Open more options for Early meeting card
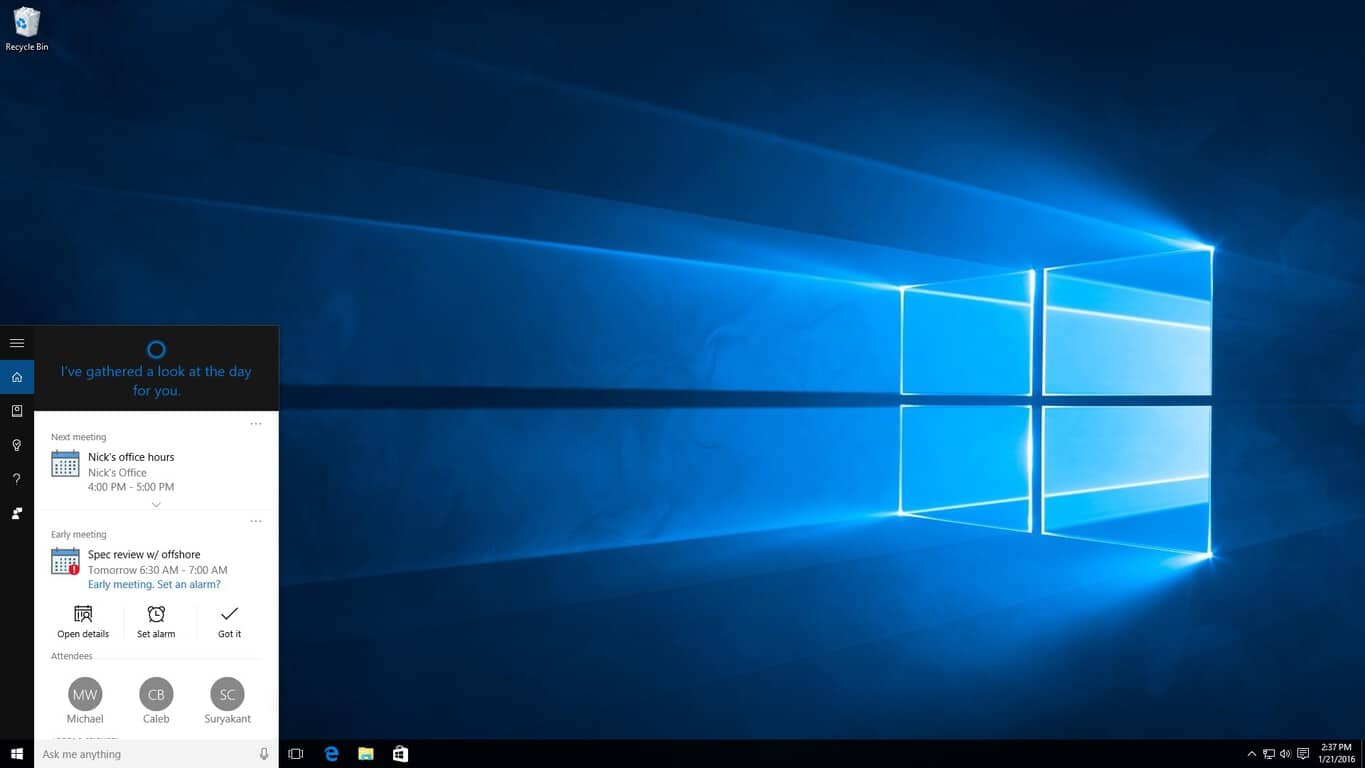The height and width of the screenshot is (768, 1365). click(256, 521)
